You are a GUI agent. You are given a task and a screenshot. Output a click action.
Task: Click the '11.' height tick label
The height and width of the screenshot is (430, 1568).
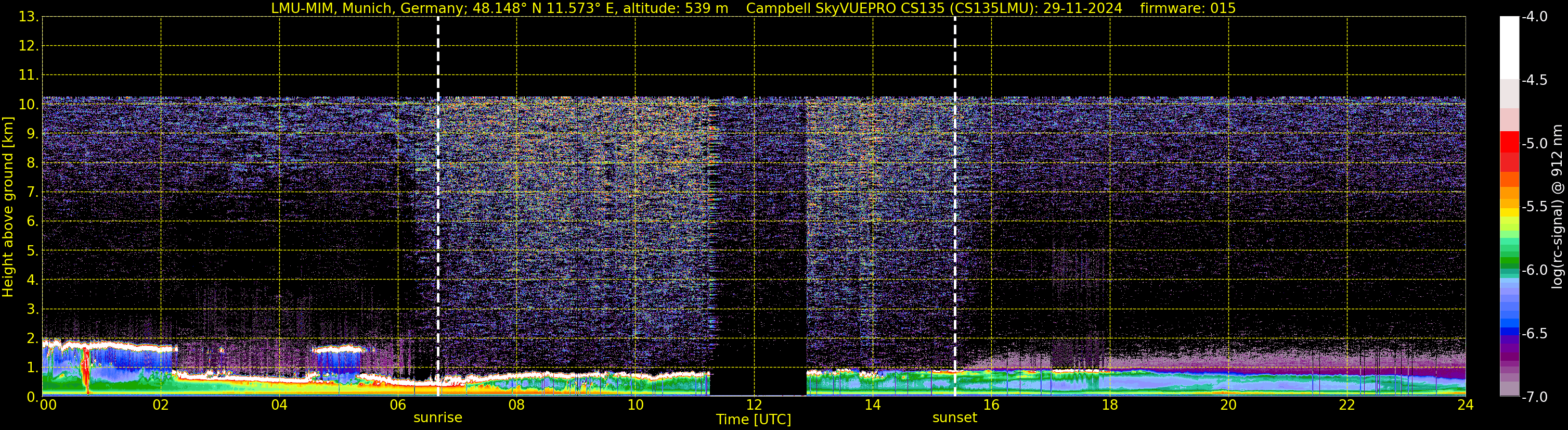click(29, 75)
